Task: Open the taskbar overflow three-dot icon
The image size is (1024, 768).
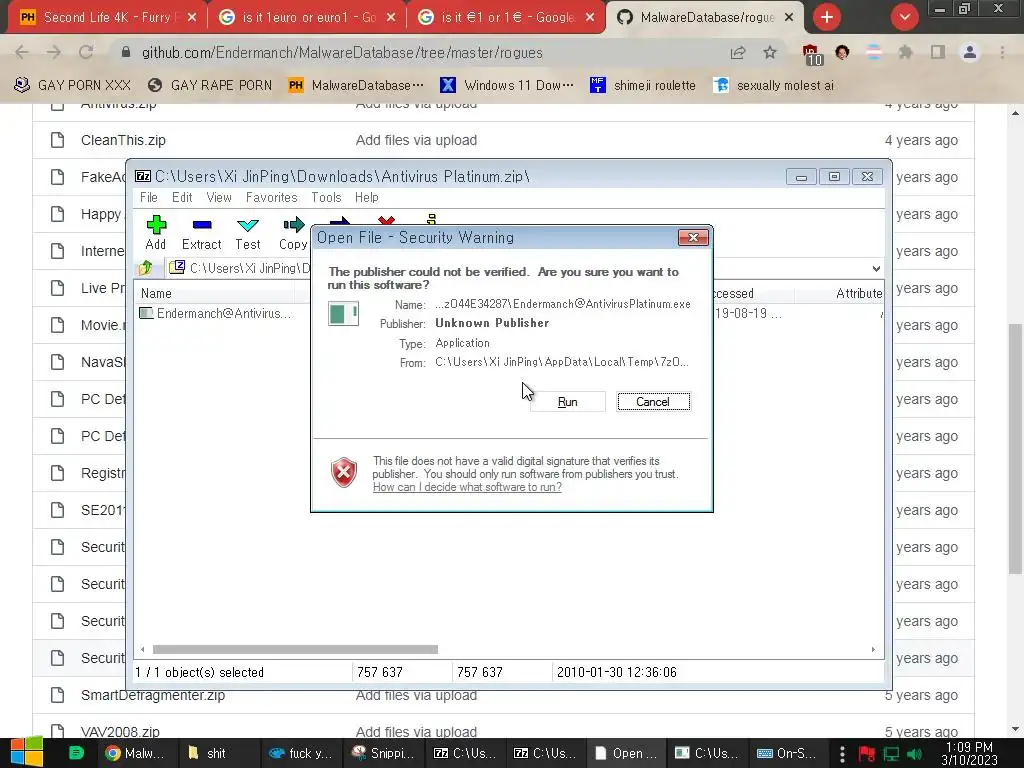Action: tap(842, 754)
